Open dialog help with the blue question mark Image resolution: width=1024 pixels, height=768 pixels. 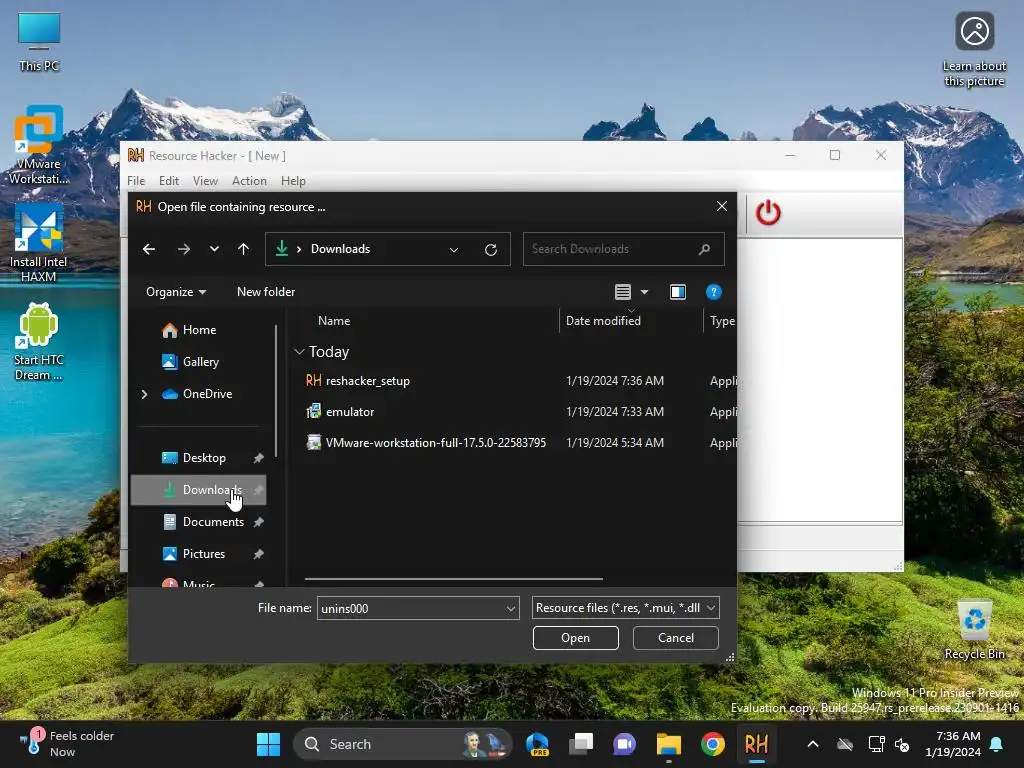714,292
